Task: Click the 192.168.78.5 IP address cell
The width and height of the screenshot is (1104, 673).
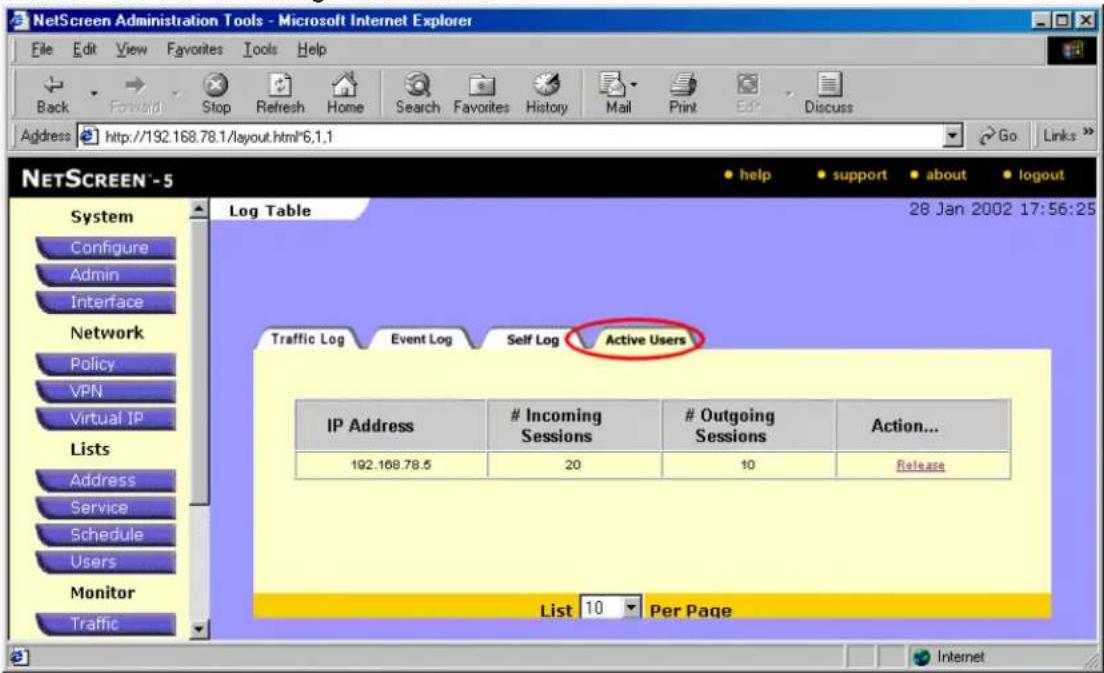Action: tap(391, 465)
